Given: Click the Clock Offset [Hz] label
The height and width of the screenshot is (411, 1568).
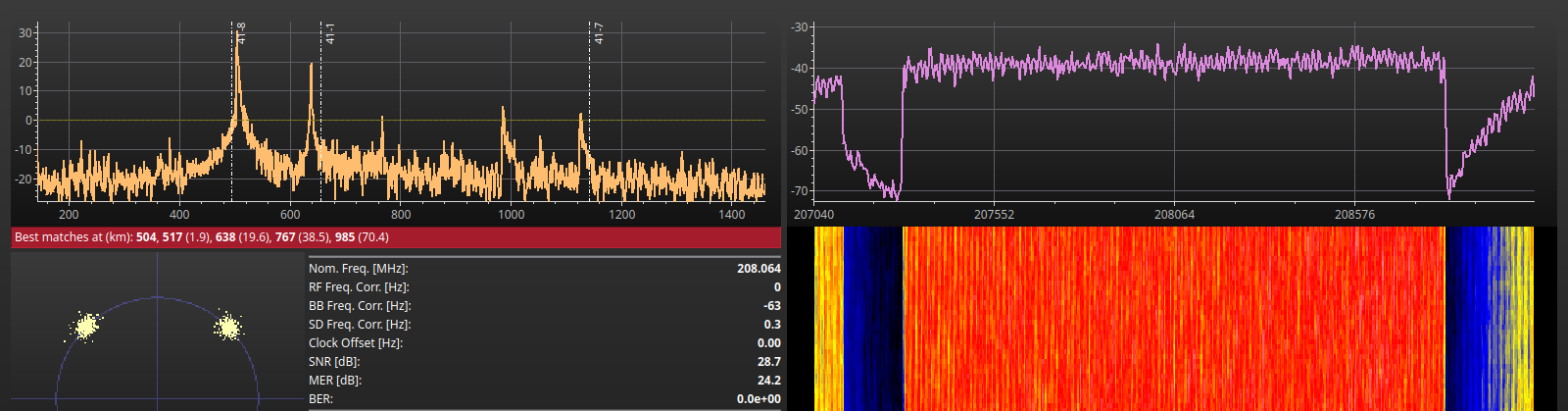Looking at the screenshot, I should 356,343.
